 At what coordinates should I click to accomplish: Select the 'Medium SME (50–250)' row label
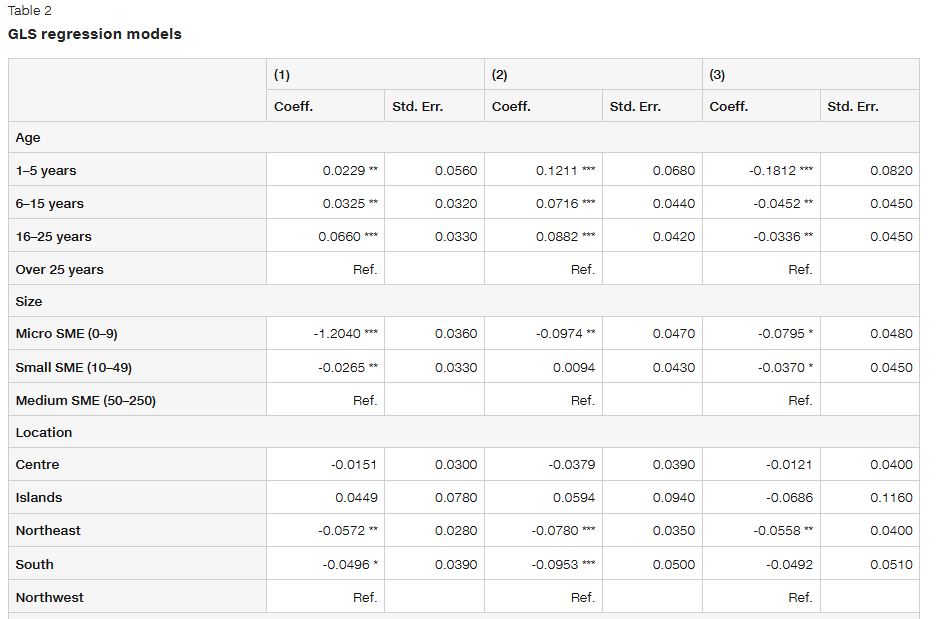(86, 400)
